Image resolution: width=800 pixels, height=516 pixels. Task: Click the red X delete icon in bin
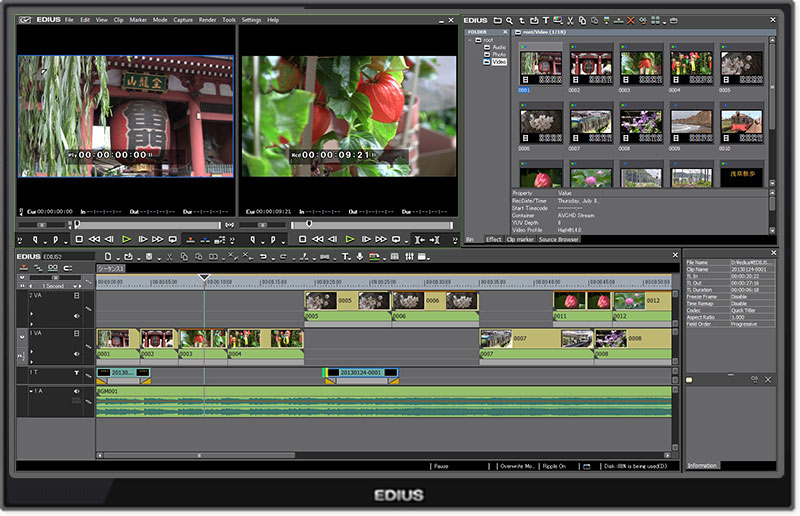pos(631,20)
